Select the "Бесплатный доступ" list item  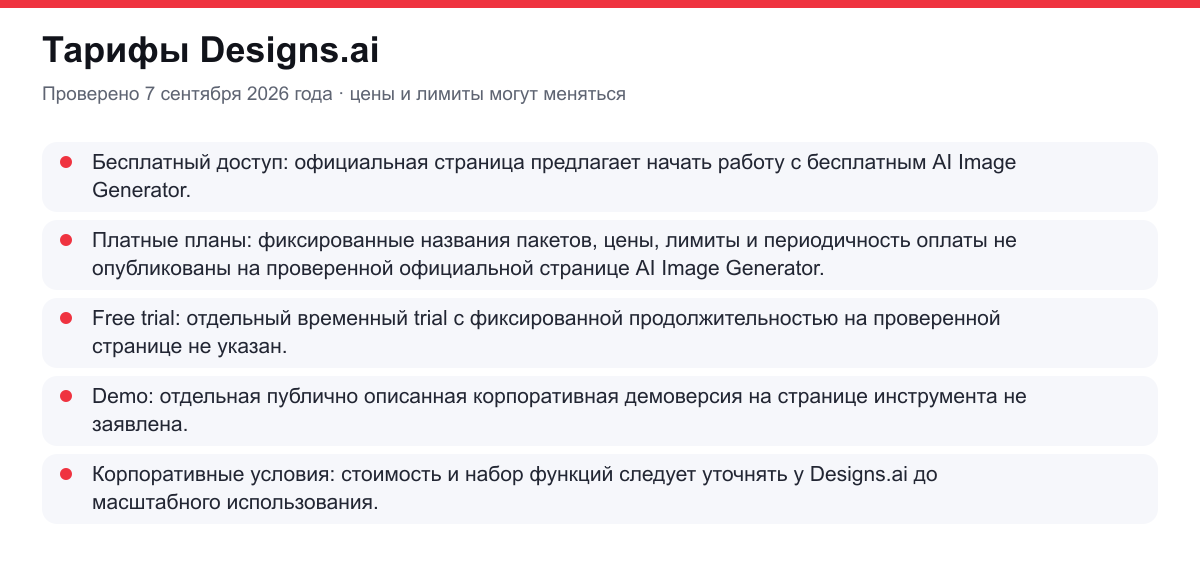coord(600,176)
